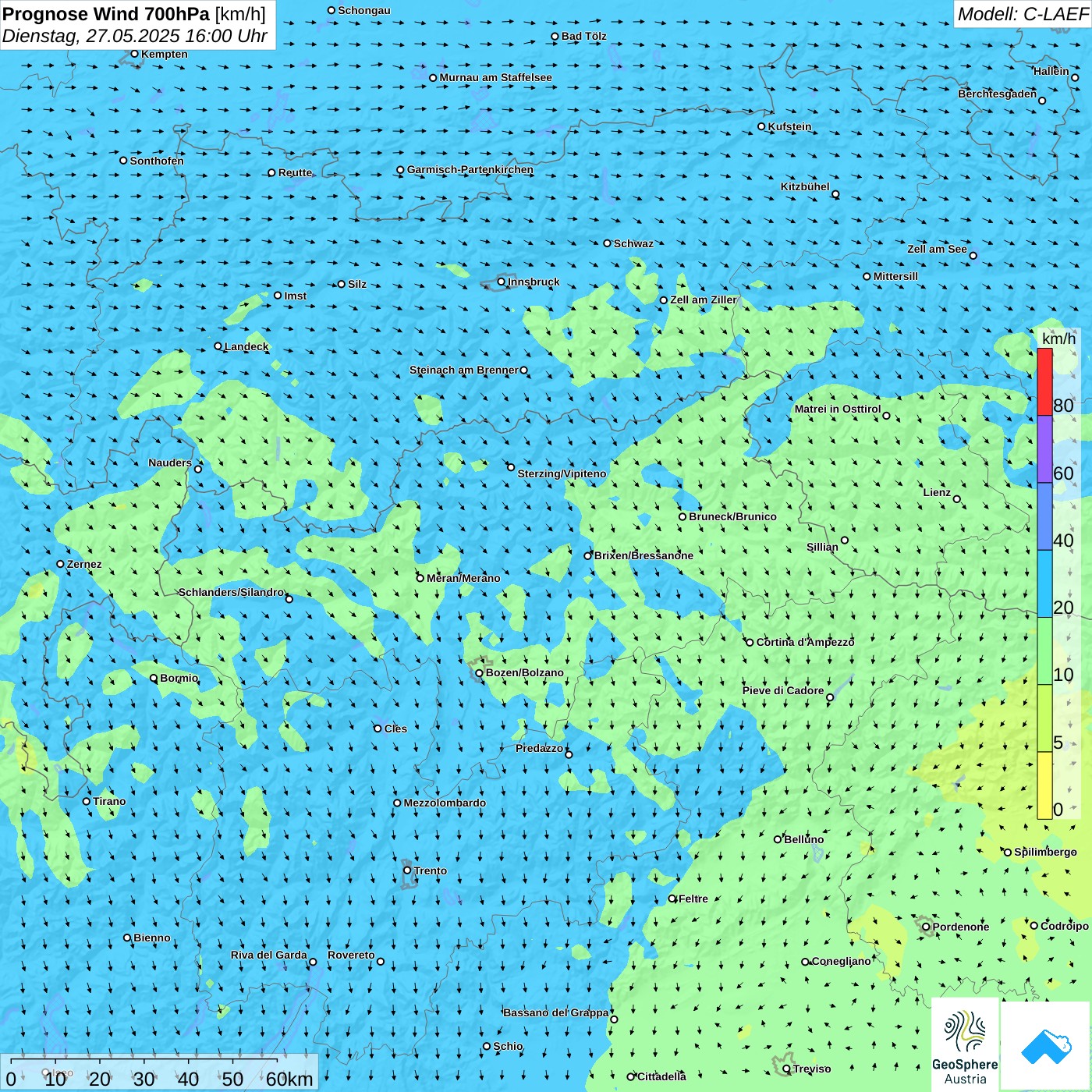The width and height of the screenshot is (1092, 1092).
Task: Click the red 80 km/h legend color
Action: [1044, 381]
